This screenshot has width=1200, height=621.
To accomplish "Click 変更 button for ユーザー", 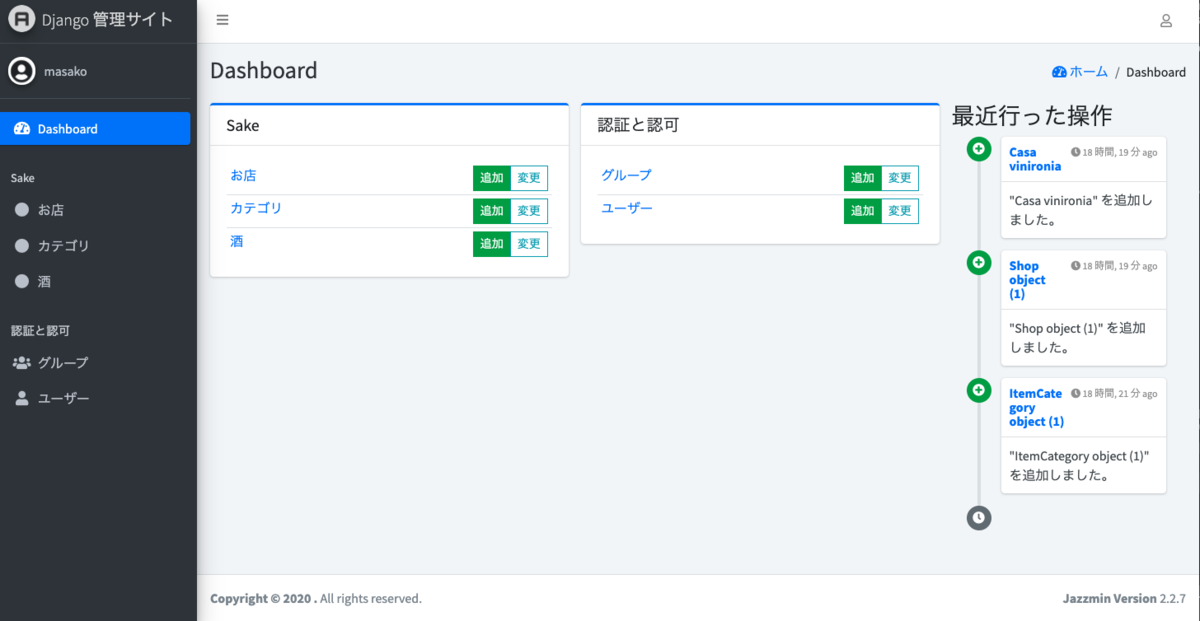I will [x=900, y=211].
